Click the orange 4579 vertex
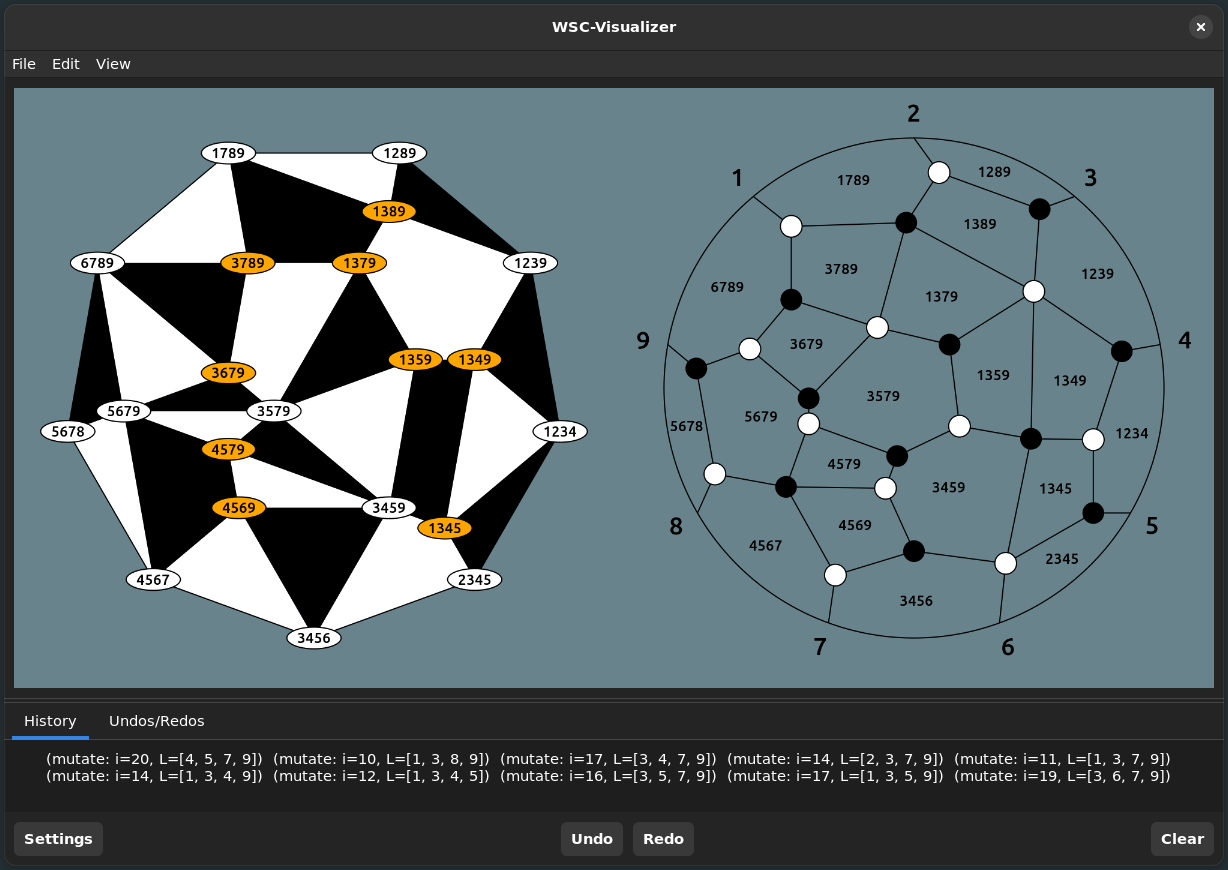The width and height of the screenshot is (1228, 870). point(228,449)
